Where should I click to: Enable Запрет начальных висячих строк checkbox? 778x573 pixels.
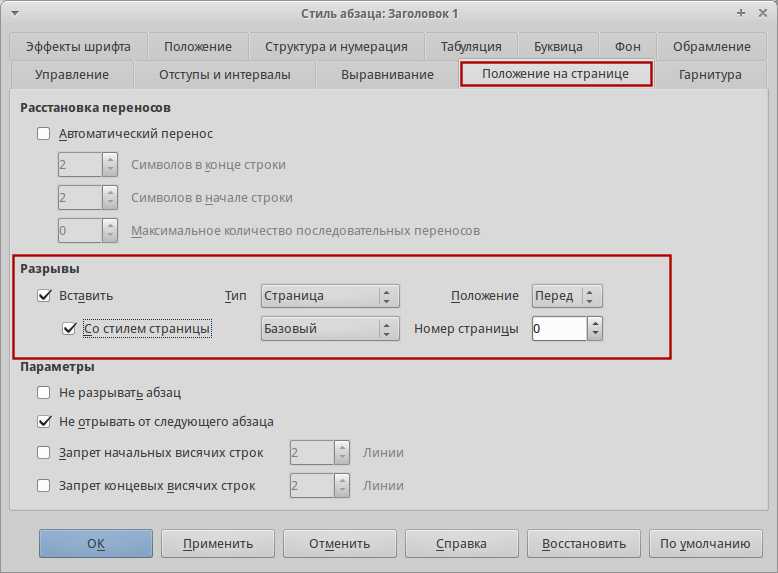point(44,452)
